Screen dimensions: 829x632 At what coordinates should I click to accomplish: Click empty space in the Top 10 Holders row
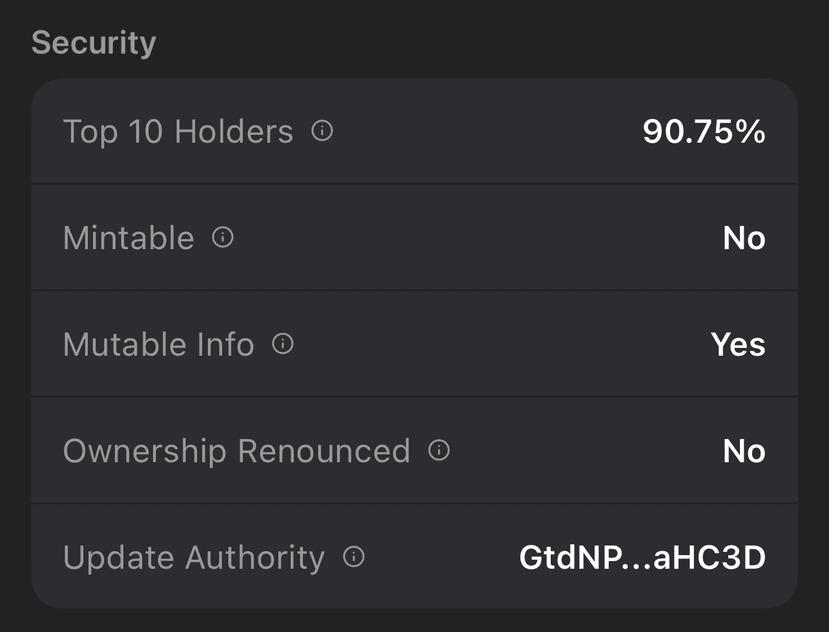[480, 132]
